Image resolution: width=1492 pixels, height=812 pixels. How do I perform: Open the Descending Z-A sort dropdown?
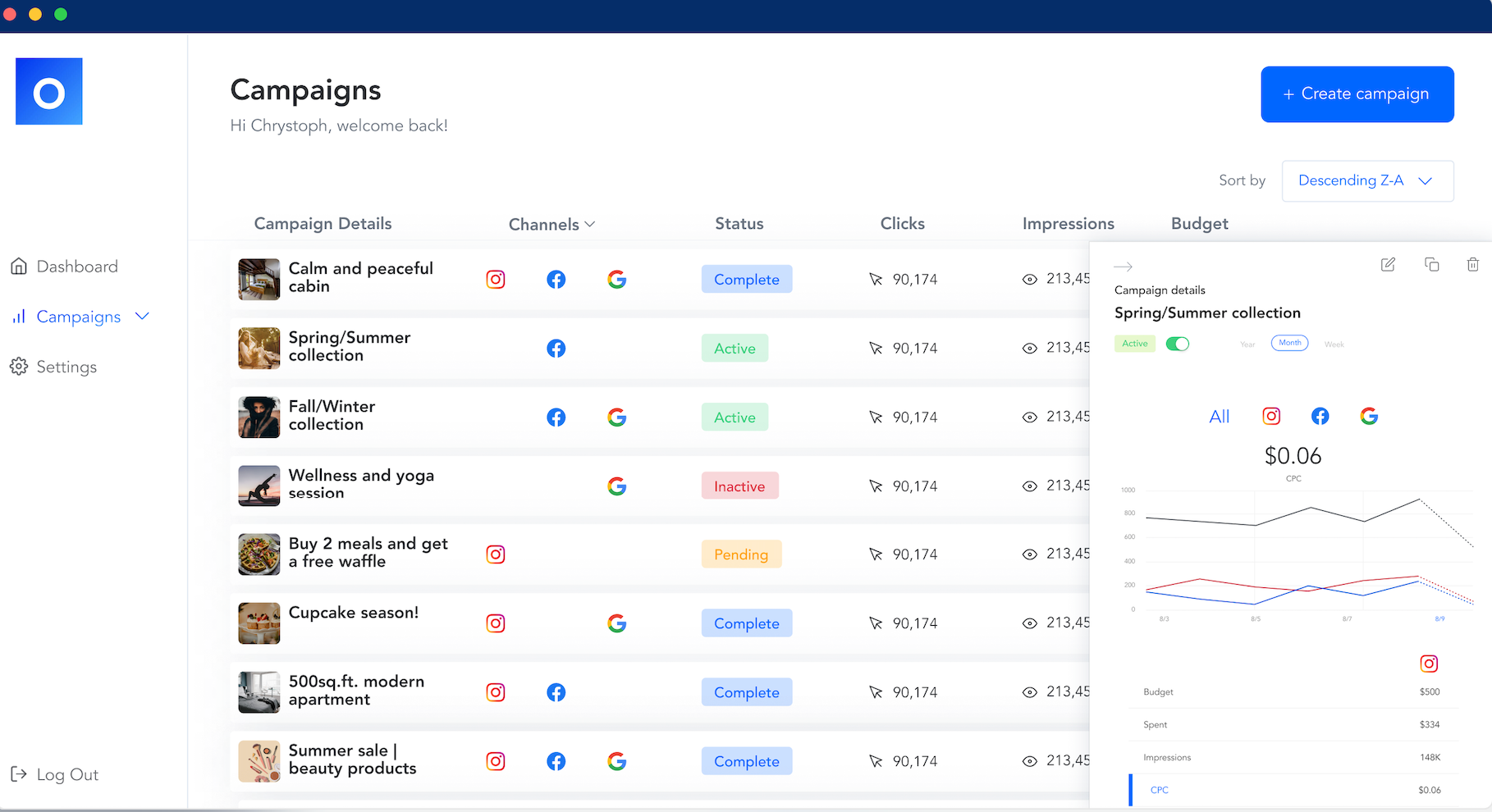click(1367, 180)
